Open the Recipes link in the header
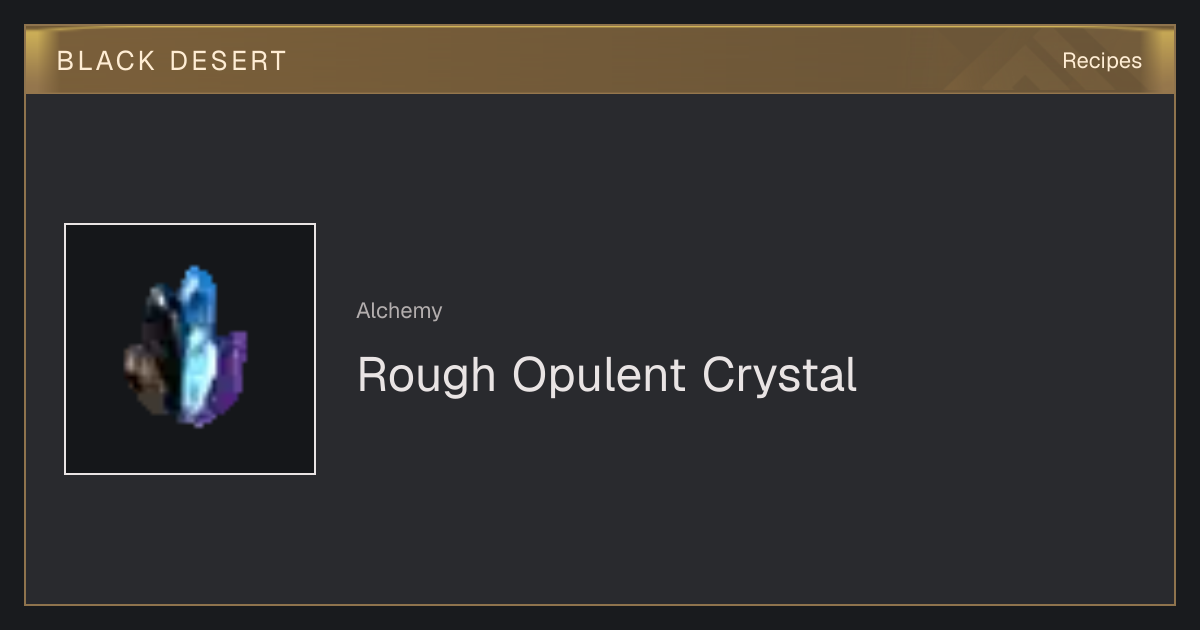 click(1102, 60)
